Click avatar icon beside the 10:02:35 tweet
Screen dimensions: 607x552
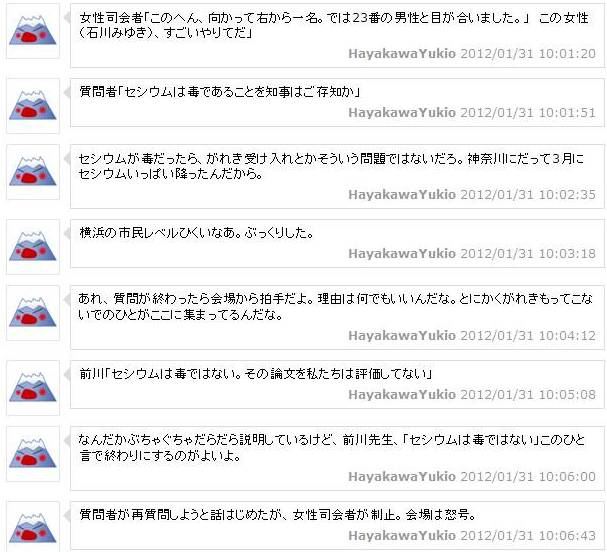tap(33, 172)
